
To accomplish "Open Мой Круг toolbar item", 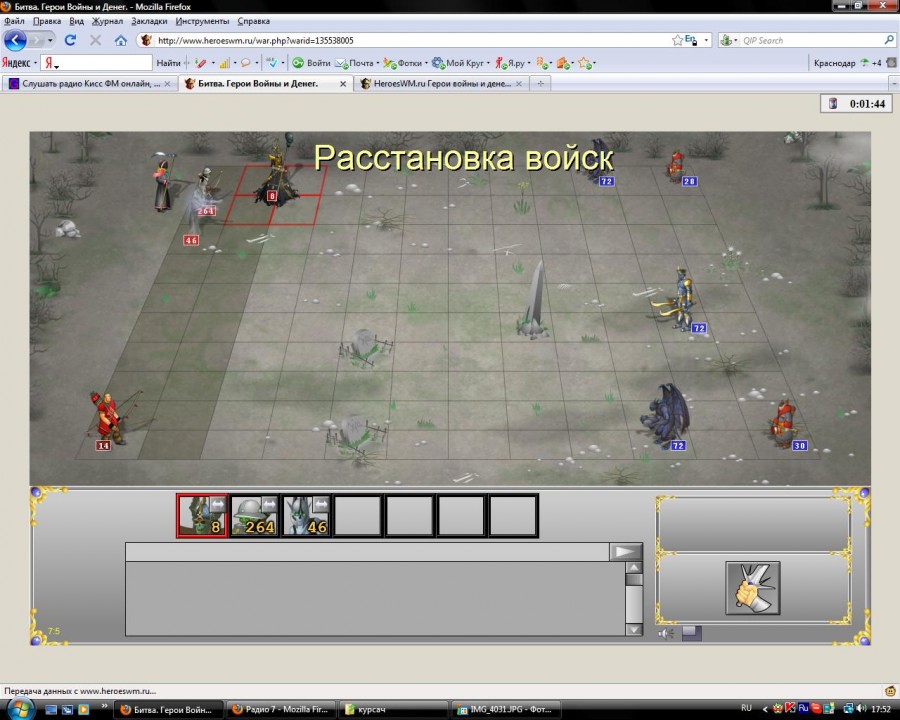I will [458, 63].
